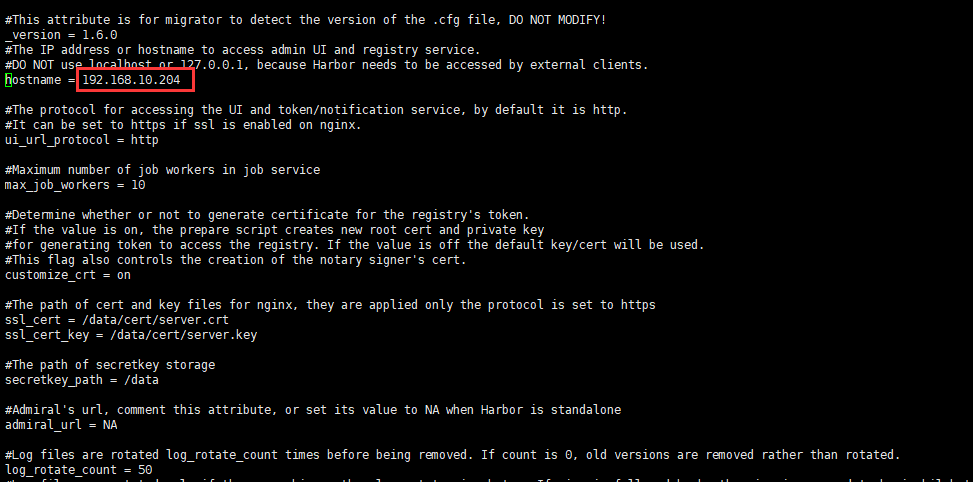Viewport: 973px width, 482px height.
Task: Click the max_job_workers = 10 setting
Action: pos(75,185)
